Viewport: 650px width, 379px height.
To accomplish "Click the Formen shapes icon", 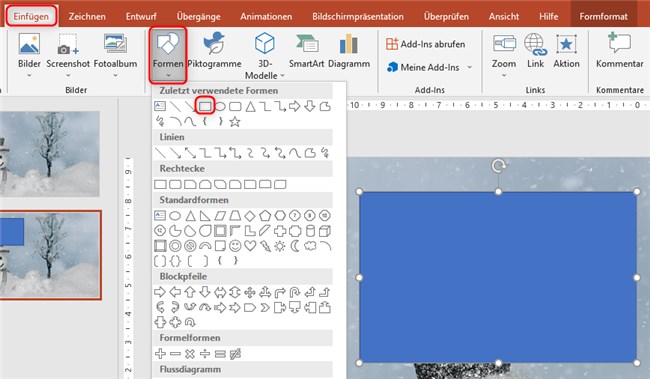I will tap(168, 44).
